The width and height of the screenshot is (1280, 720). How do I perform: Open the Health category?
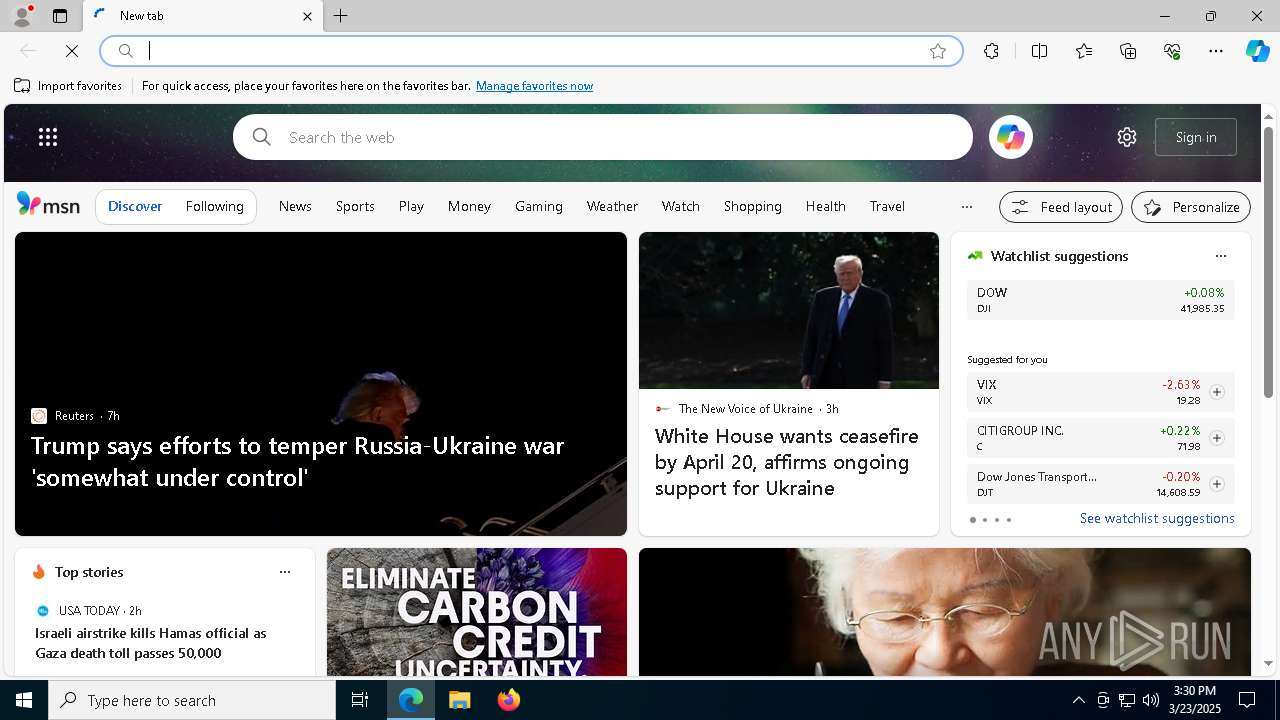(825, 206)
